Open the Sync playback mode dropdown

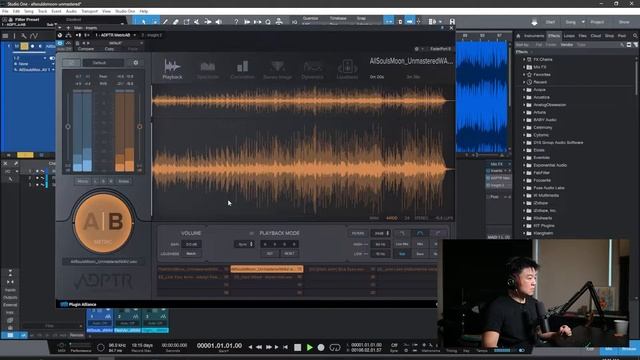pyautogui.click(x=244, y=244)
